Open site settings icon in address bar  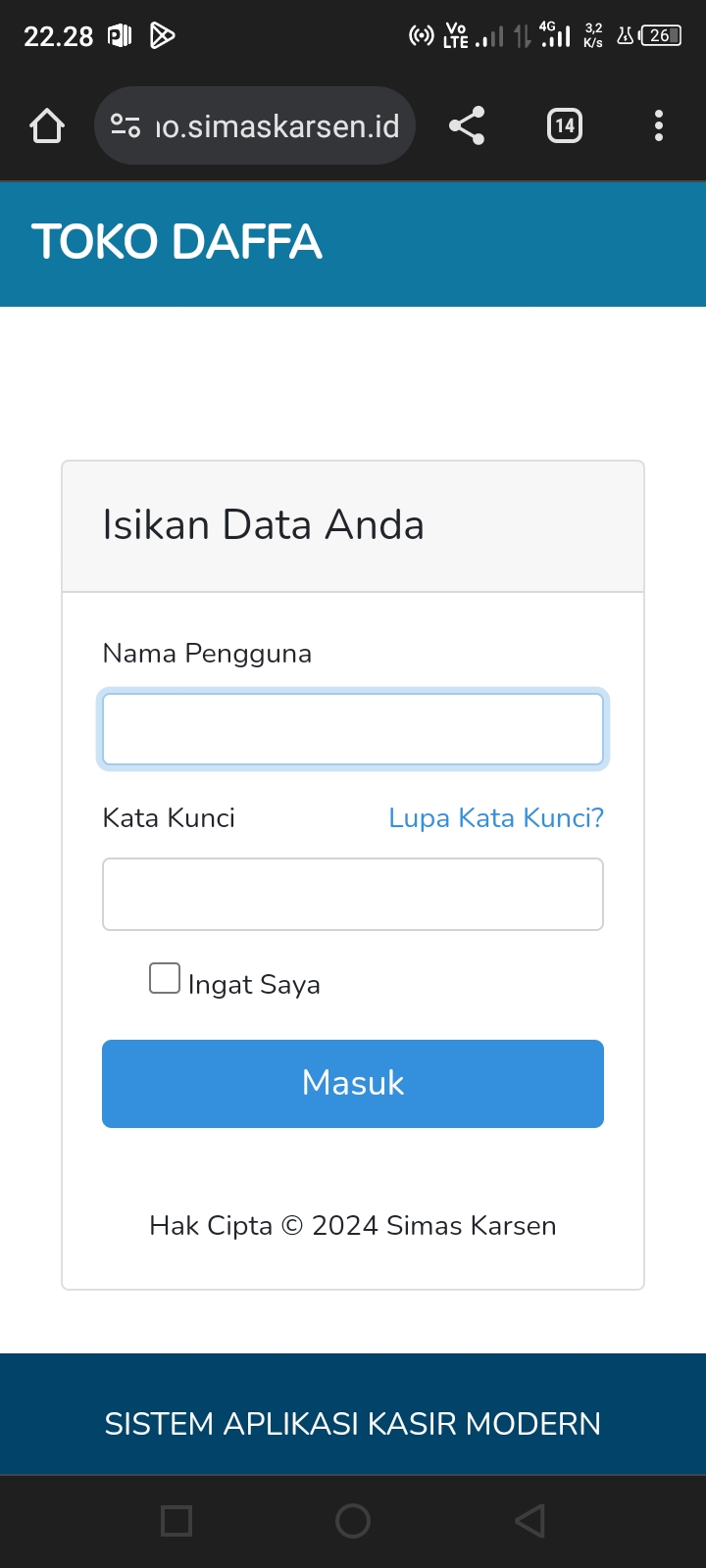(x=126, y=126)
